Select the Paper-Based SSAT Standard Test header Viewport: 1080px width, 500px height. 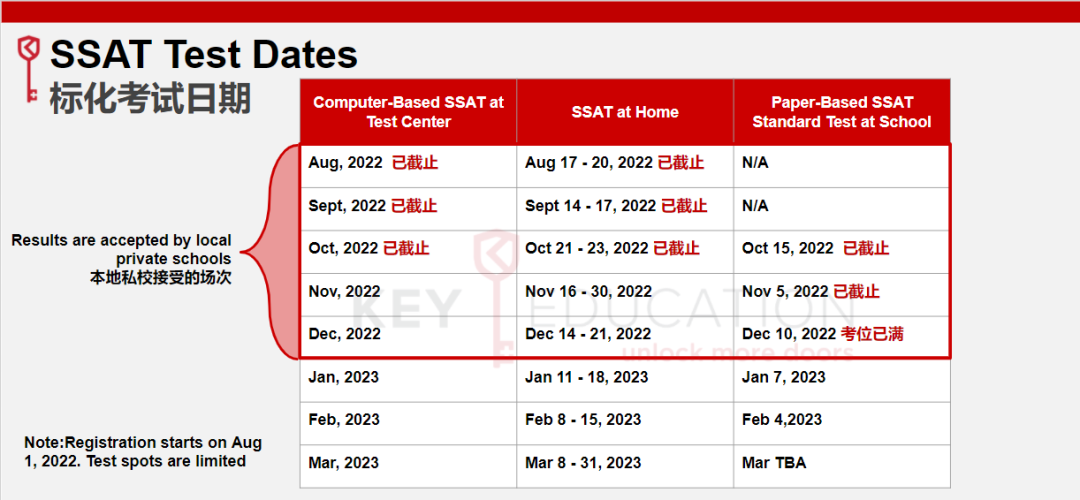click(841, 112)
